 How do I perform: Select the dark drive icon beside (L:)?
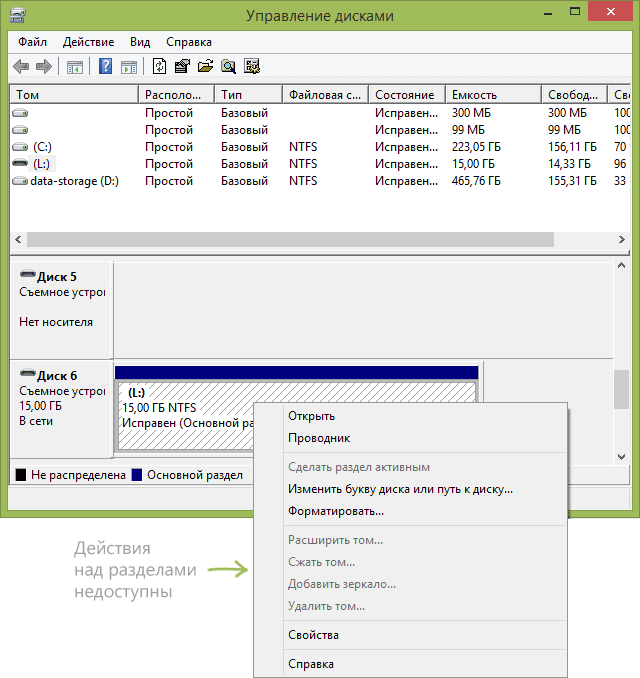pyautogui.click(x=20, y=163)
